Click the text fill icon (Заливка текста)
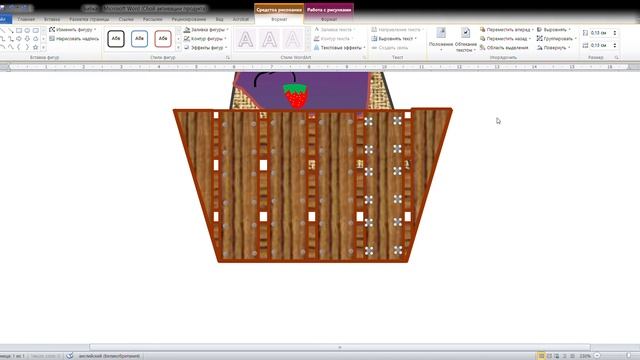Screen dimensions: 640x360 [317, 30]
